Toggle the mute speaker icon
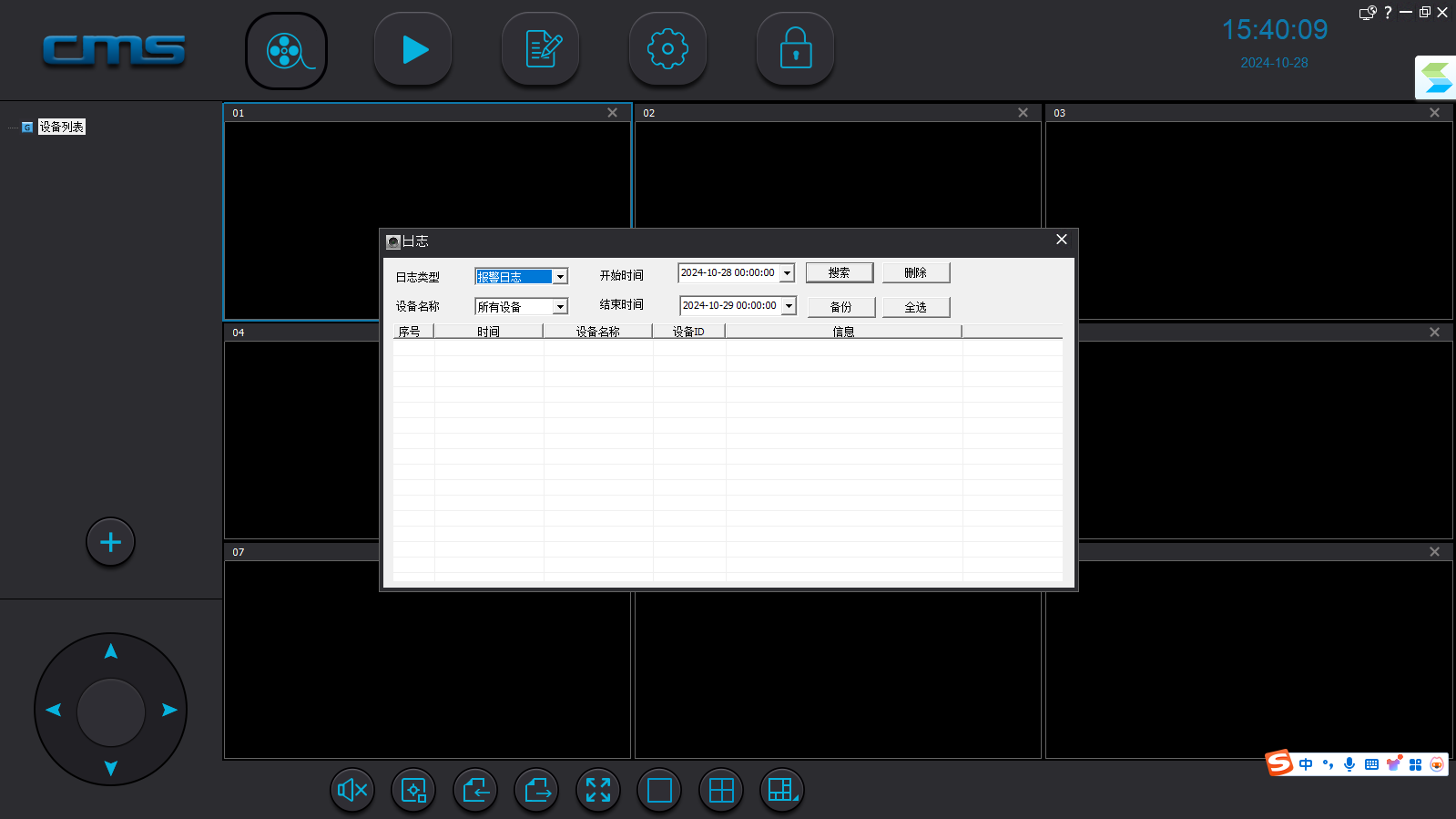The width and height of the screenshot is (1456, 819). [352, 790]
